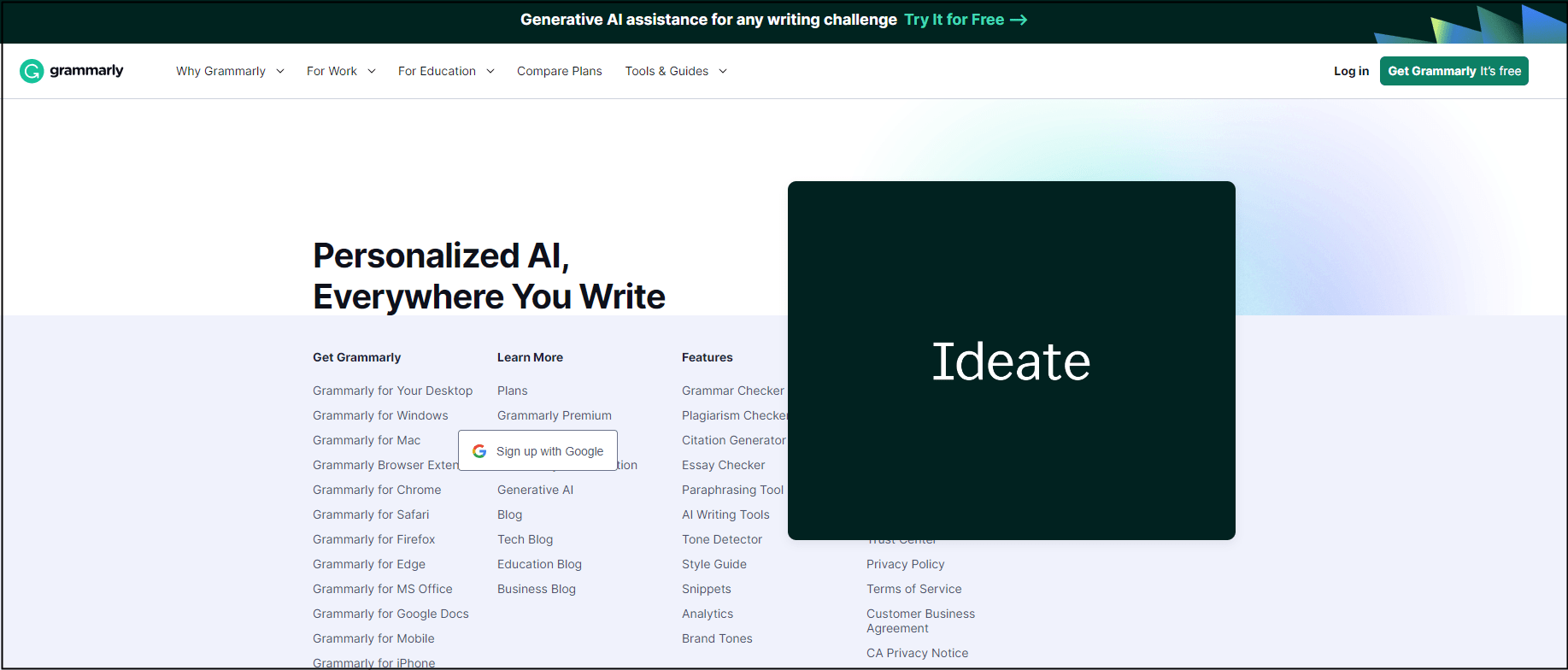Open Grammarly for Windows link
Screen dimensions: 1568x670
click(380, 415)
